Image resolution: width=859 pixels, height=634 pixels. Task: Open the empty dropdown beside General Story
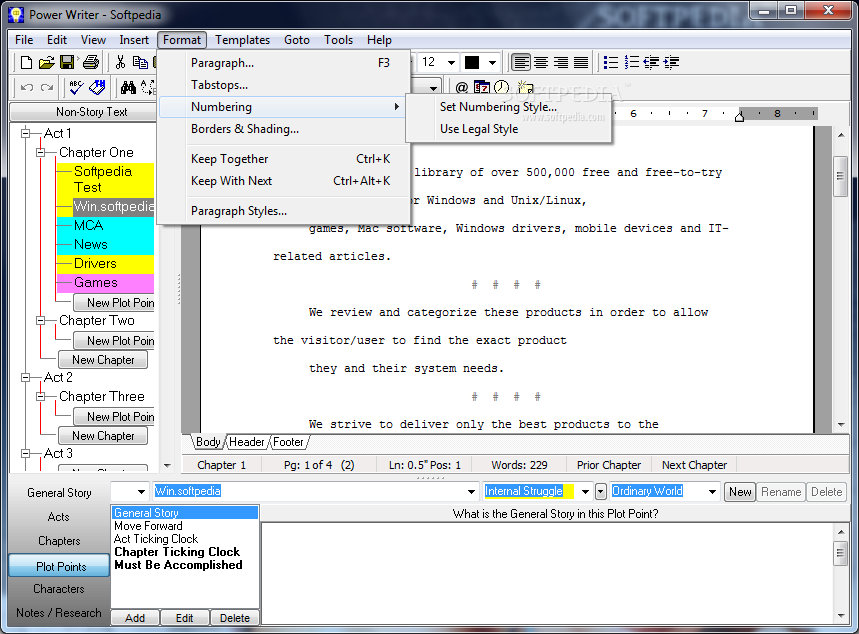[141, 492]
